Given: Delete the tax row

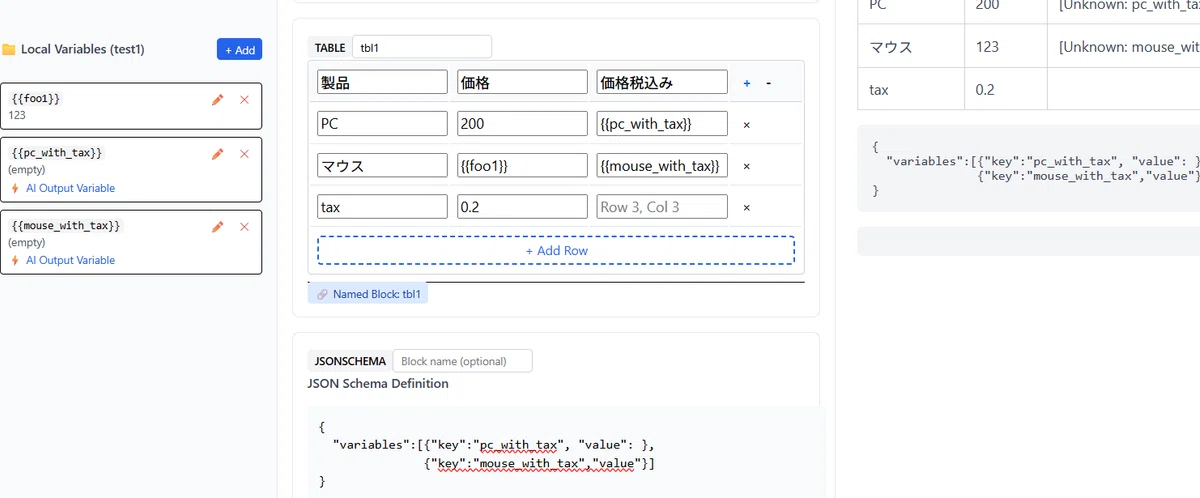Looking at the screenshot, I should 747,207.
